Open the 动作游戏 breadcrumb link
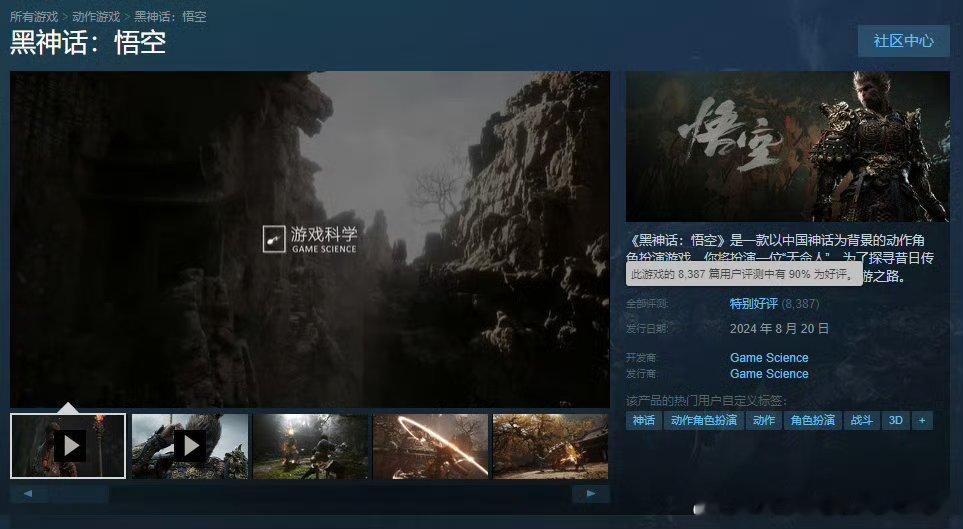This screenshot has width=963, height=529. point(96,17)
